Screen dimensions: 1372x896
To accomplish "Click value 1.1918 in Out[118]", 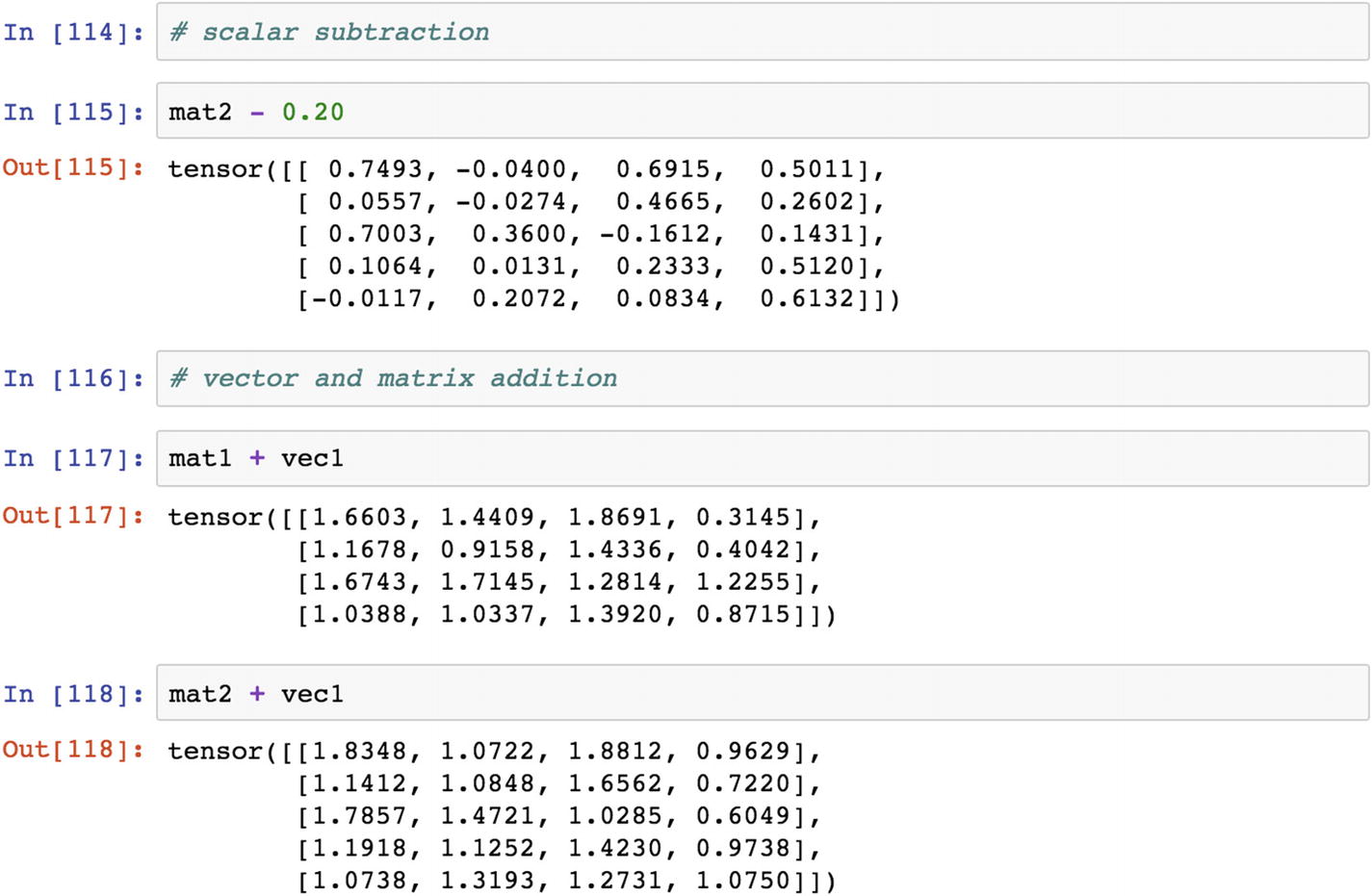I will tap(359, 848).
